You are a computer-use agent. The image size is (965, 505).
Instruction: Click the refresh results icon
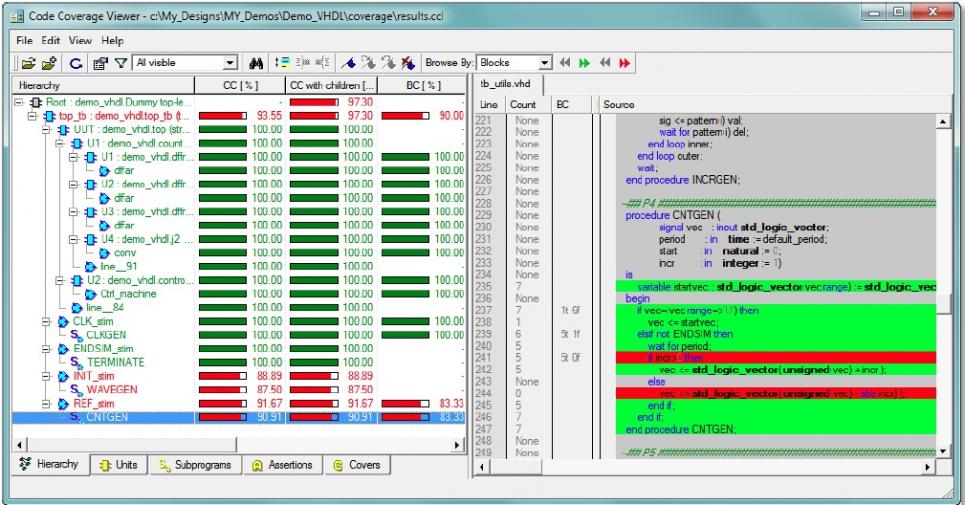[x=76, y=63]
